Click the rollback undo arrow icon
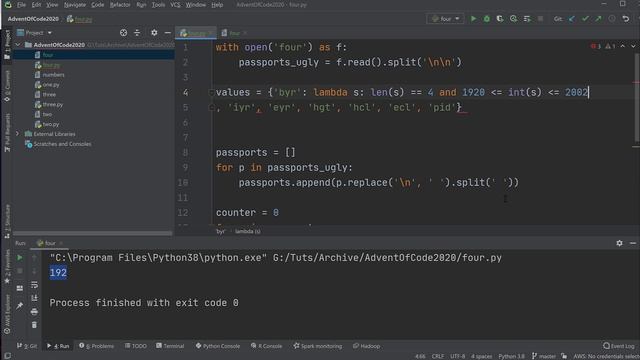The width and height of the screenshot is (640, 360). (x=625, y=19)
